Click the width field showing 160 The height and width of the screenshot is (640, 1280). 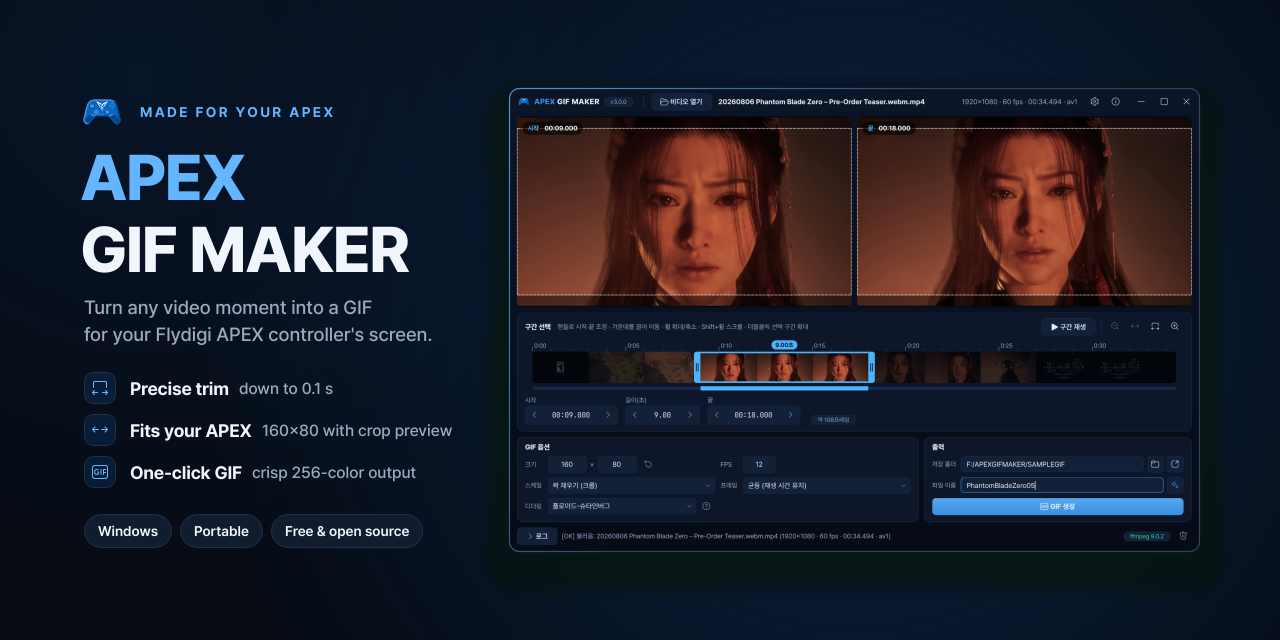tap(567, 464)
